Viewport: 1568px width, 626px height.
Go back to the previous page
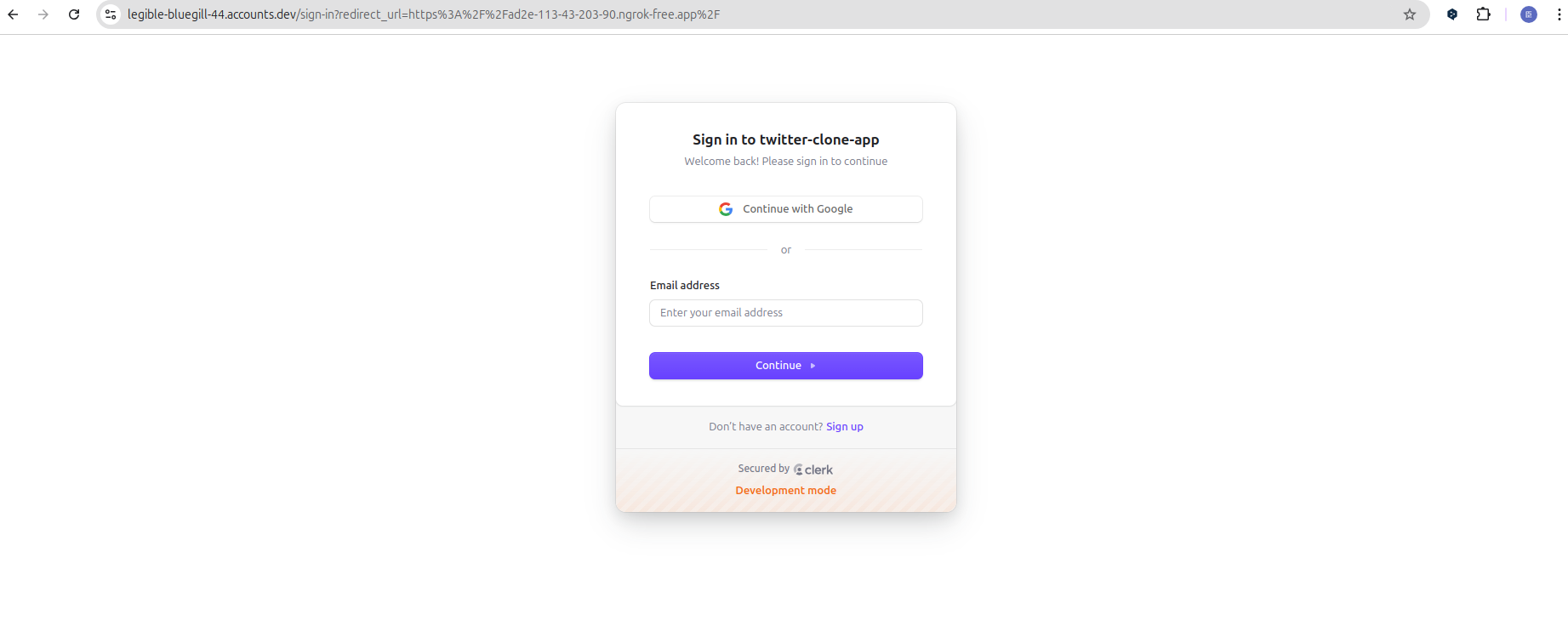point(13,14)
